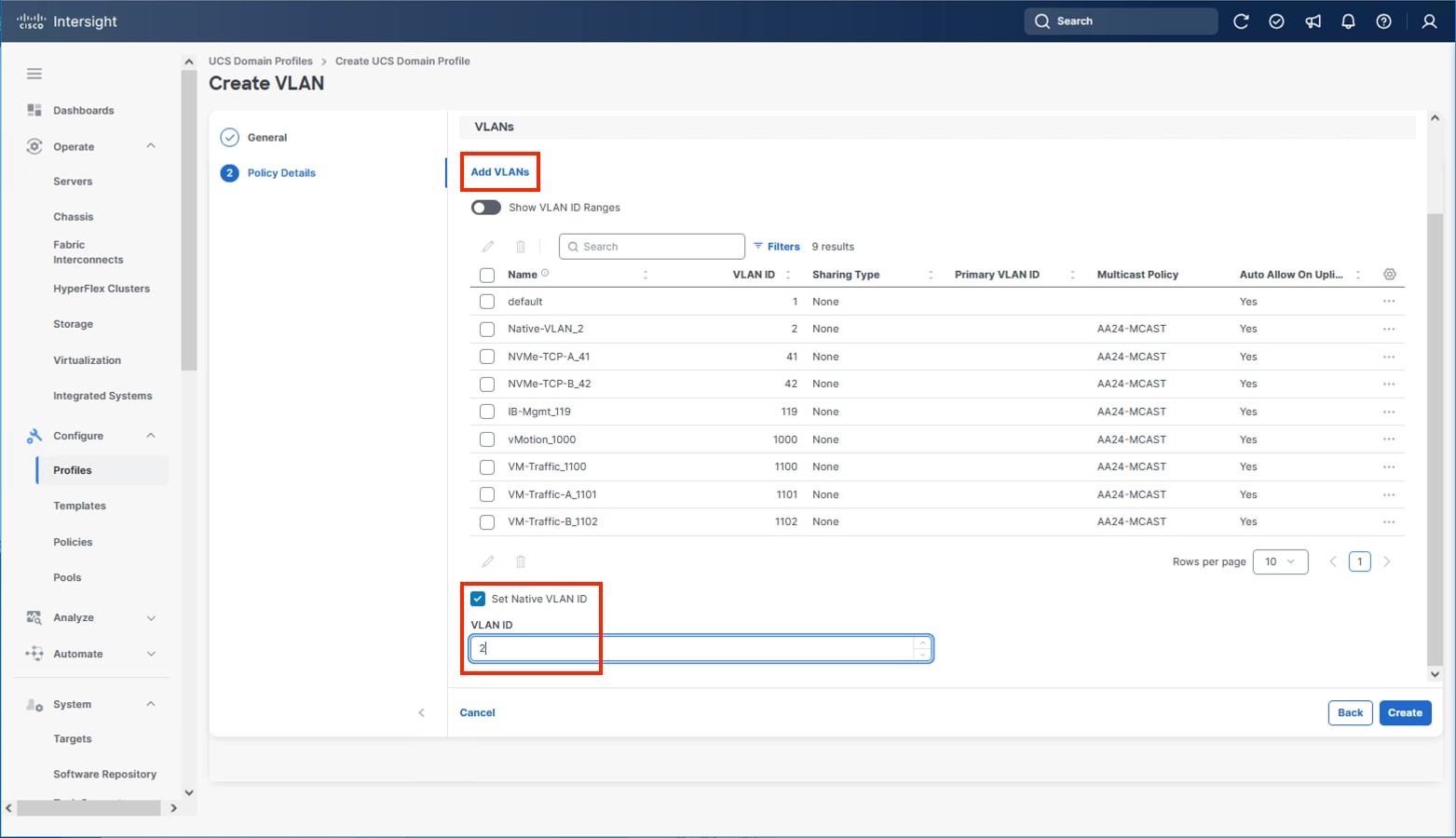This screenshot has width=1456, height=838.
Task: Expand the Analyze section in sidebar
Action: coord(151,618)
